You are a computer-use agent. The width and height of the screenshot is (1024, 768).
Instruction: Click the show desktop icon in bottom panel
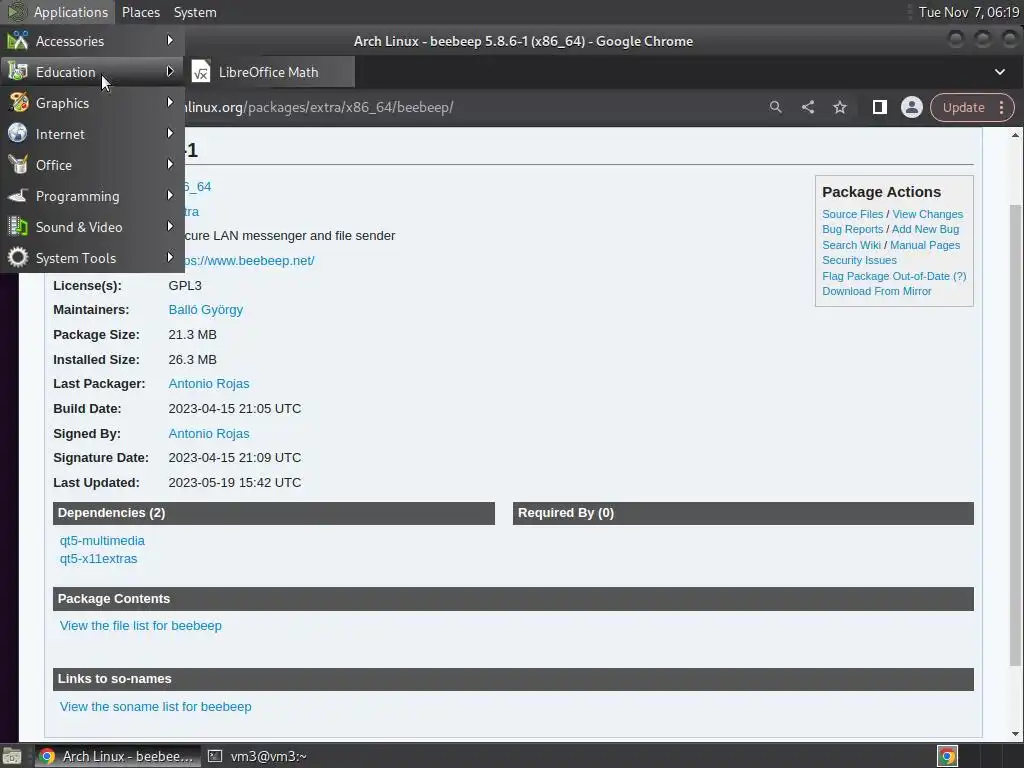[x=11, y=756]
